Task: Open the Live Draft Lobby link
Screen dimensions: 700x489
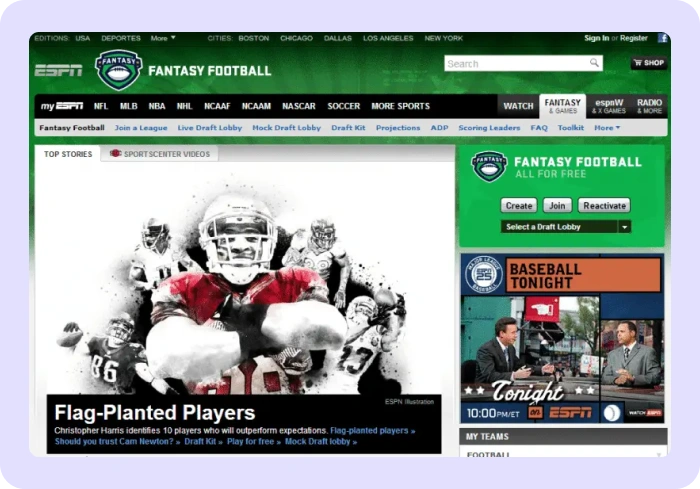Action: (x=210, y=128)
